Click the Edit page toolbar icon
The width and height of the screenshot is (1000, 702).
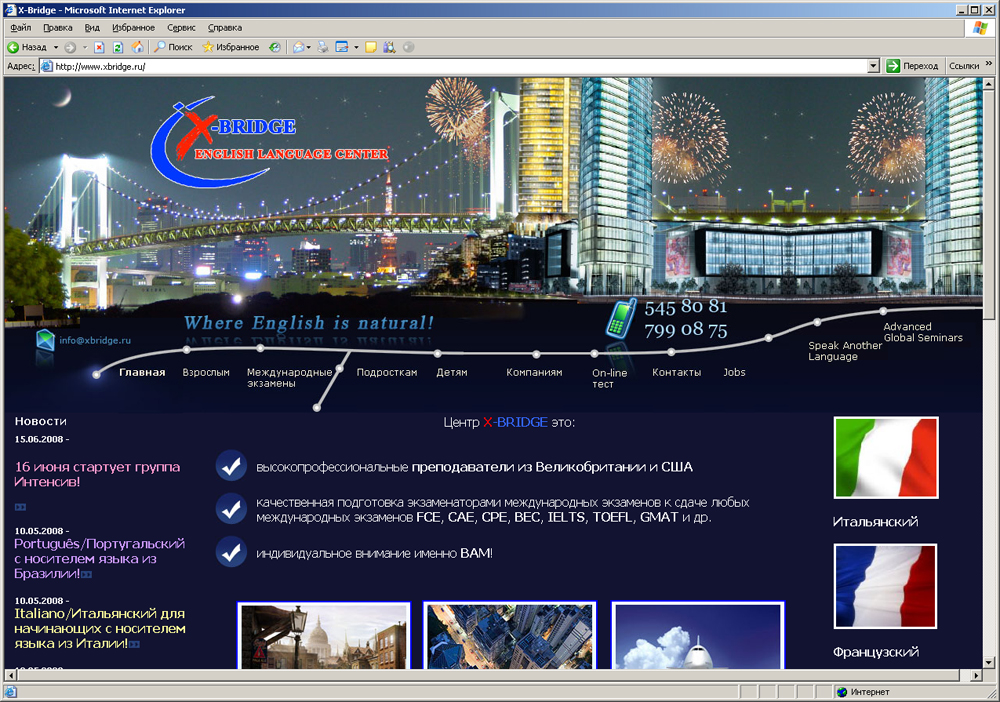point(342,47)
